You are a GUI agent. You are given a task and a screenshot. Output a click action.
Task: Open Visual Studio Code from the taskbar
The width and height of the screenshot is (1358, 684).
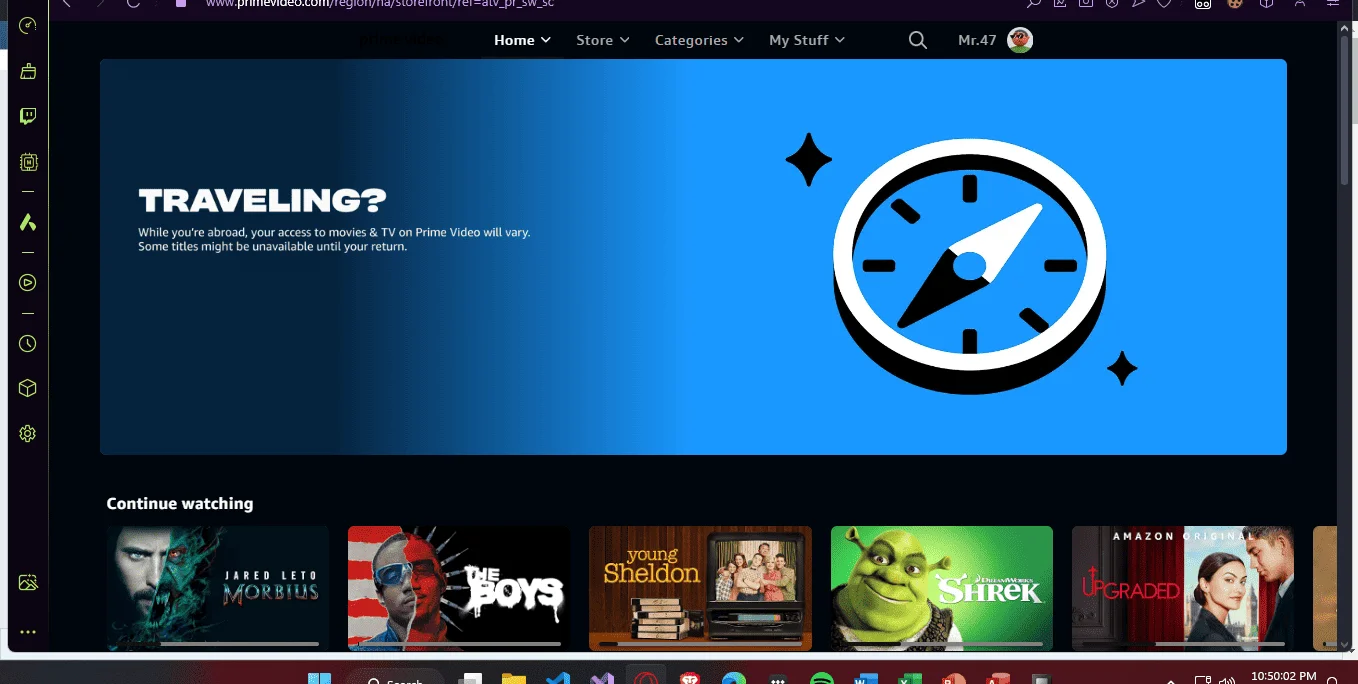(558, 679)
